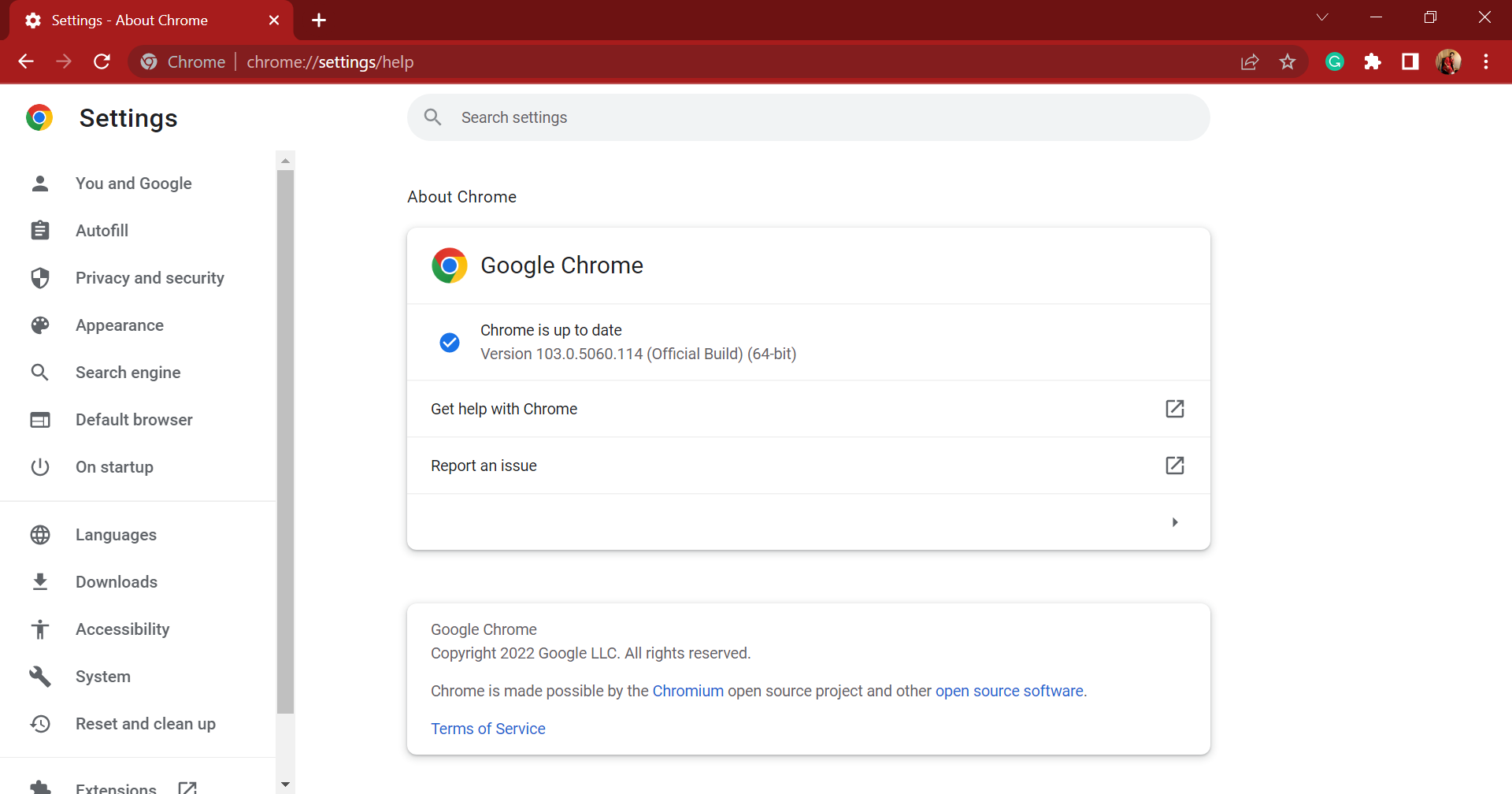Click the power icon beside On startup
The image size is (1512, 794).
coord(40,467)
